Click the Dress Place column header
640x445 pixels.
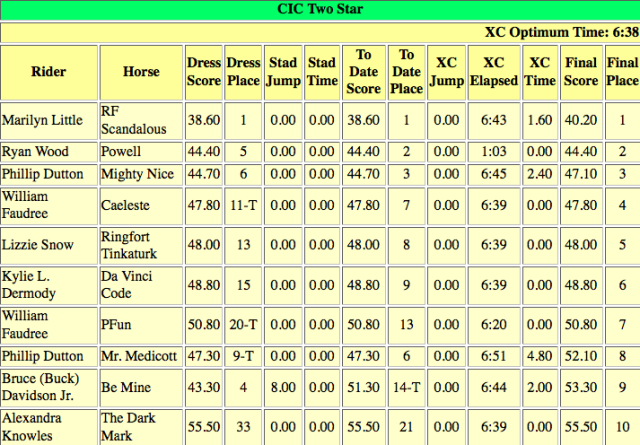click(x=243, y=72)
